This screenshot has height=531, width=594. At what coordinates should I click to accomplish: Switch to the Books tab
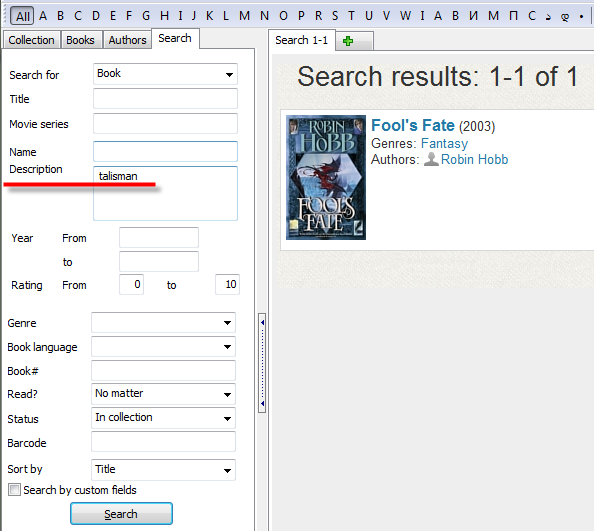pos(80,40)
